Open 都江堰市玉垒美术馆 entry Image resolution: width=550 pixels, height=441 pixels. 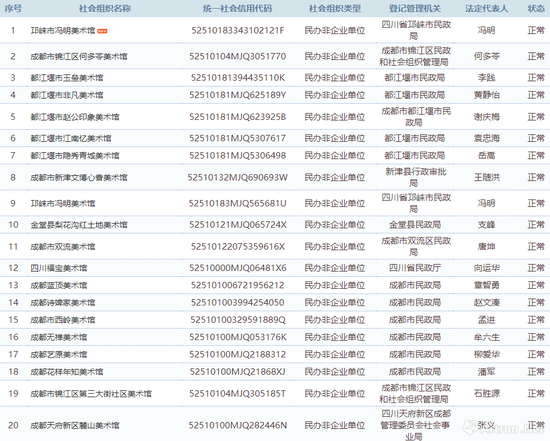pos(67,78)
